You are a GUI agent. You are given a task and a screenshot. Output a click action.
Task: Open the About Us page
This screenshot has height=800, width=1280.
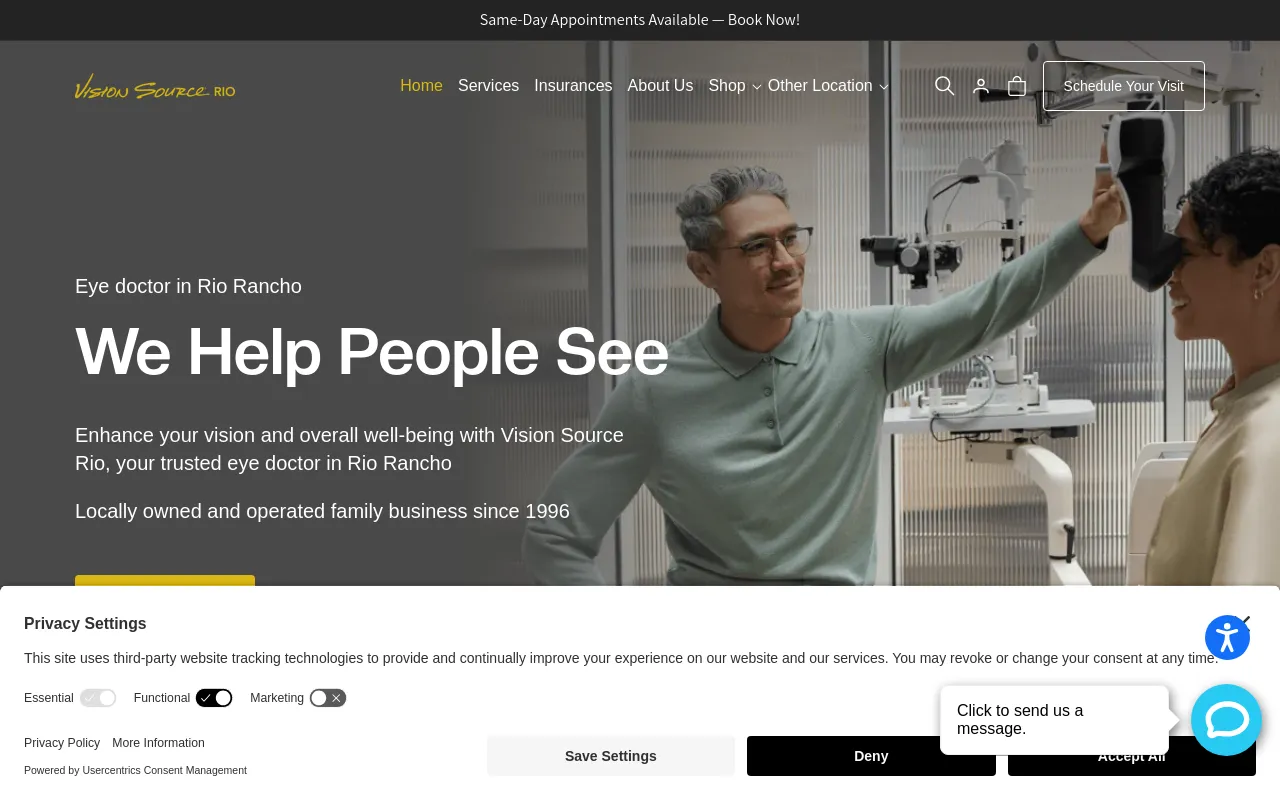[x=660, y=86]
